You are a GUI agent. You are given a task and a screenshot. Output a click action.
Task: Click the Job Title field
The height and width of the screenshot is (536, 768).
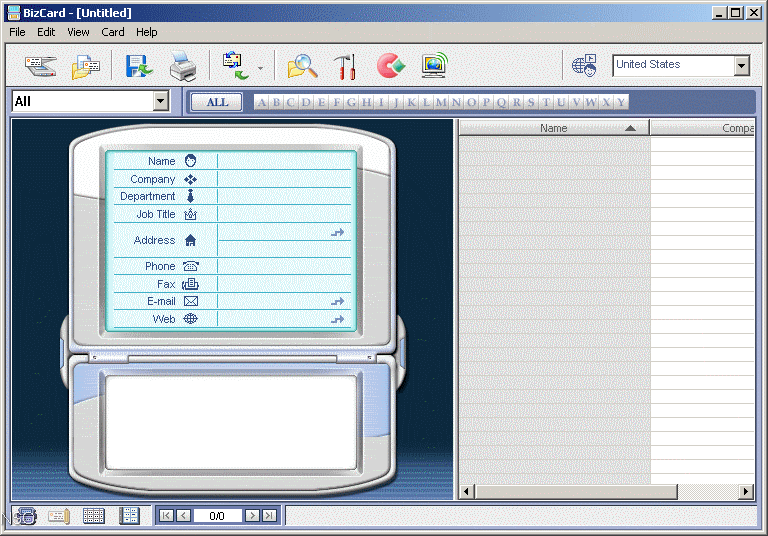[x=284, y=214]
